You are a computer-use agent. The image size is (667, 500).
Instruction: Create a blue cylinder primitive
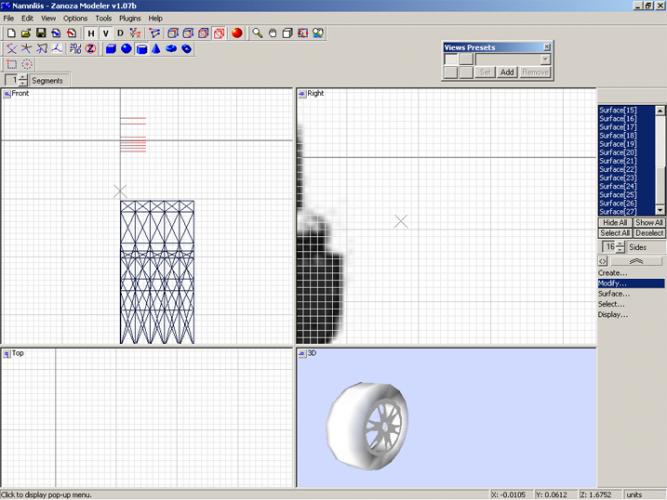141,48
